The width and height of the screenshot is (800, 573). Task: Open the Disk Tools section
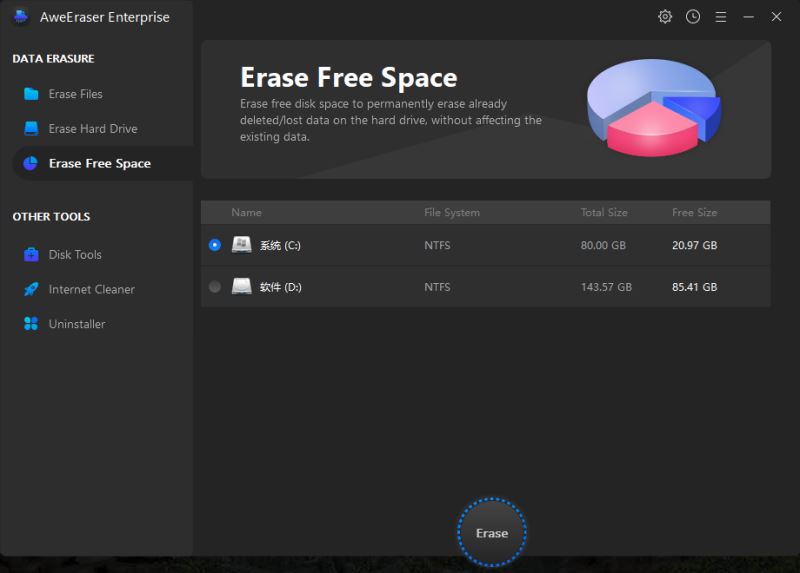click(x=102, y=254)
